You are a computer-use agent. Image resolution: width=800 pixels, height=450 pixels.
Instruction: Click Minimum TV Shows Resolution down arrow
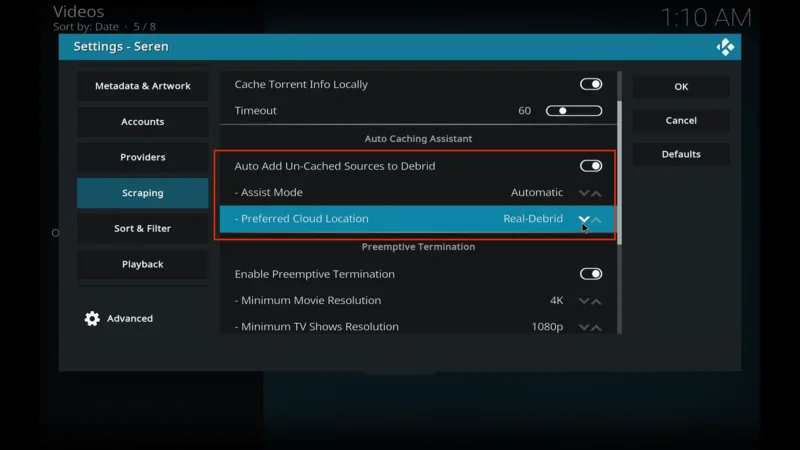click(x=584, y=327)
